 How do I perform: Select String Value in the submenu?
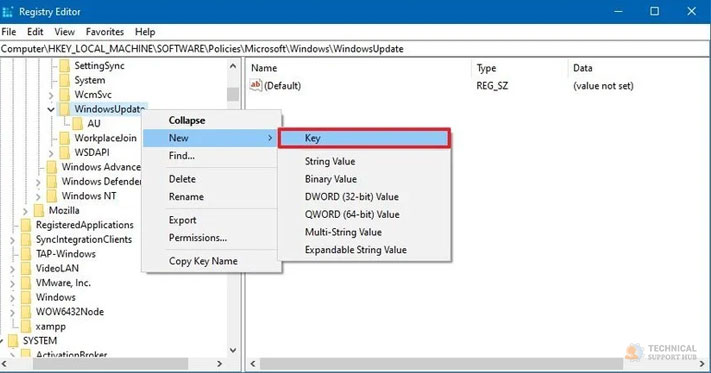click(x=364, y=161)
